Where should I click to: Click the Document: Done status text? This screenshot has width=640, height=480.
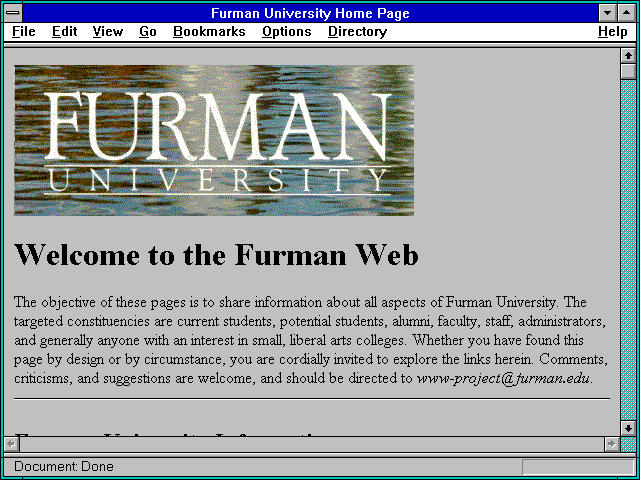64,466
